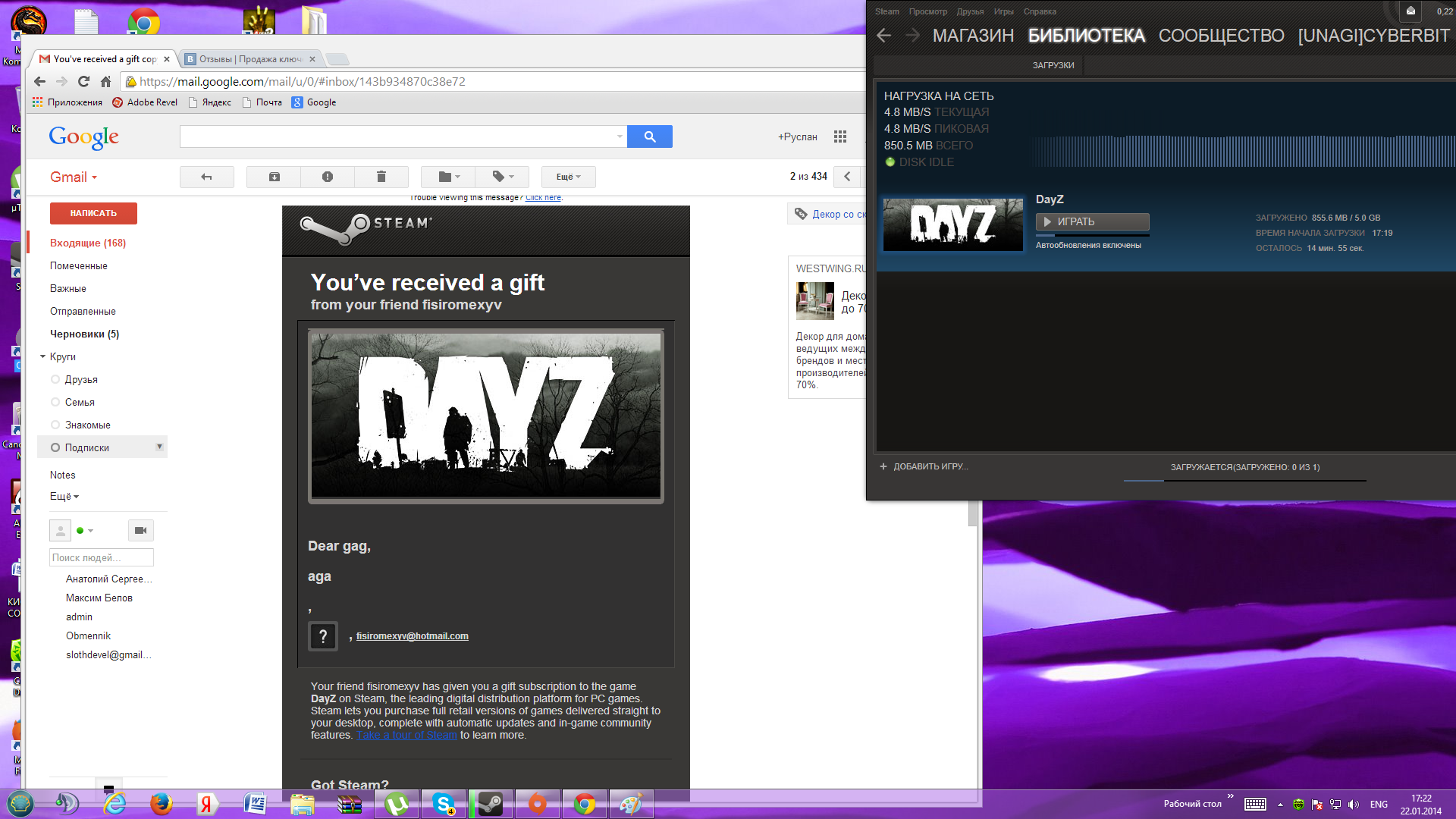
Task: Click blue Google search button
Action: click(x=650, y=136)
